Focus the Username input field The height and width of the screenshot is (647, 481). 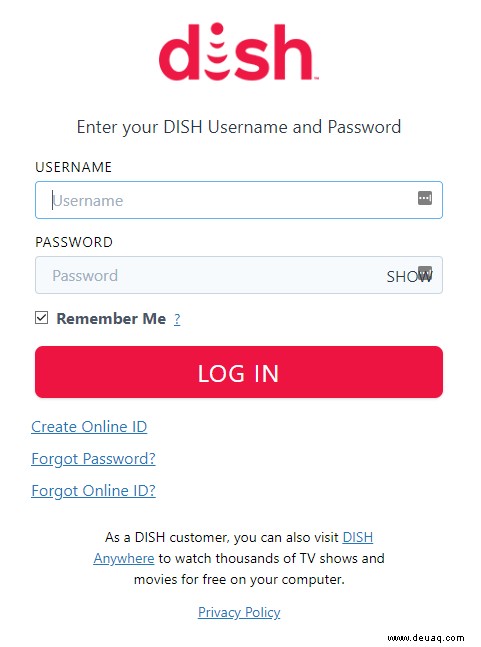[239, 200]
